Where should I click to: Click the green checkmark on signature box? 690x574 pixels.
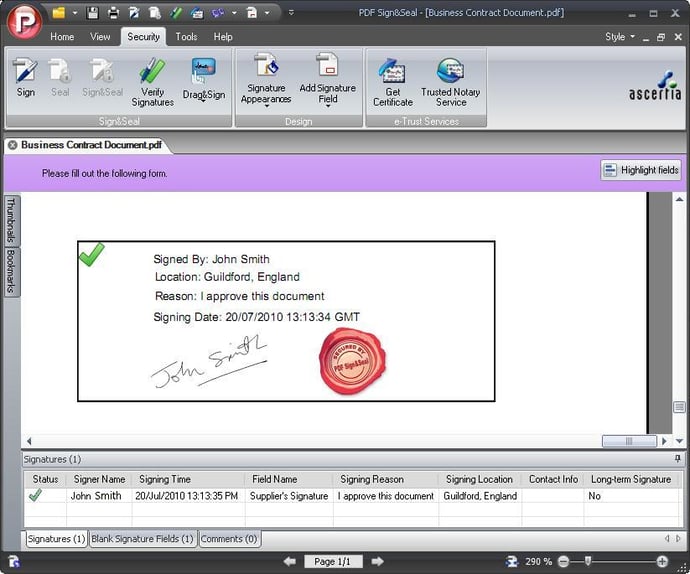[x=92, y=254]
